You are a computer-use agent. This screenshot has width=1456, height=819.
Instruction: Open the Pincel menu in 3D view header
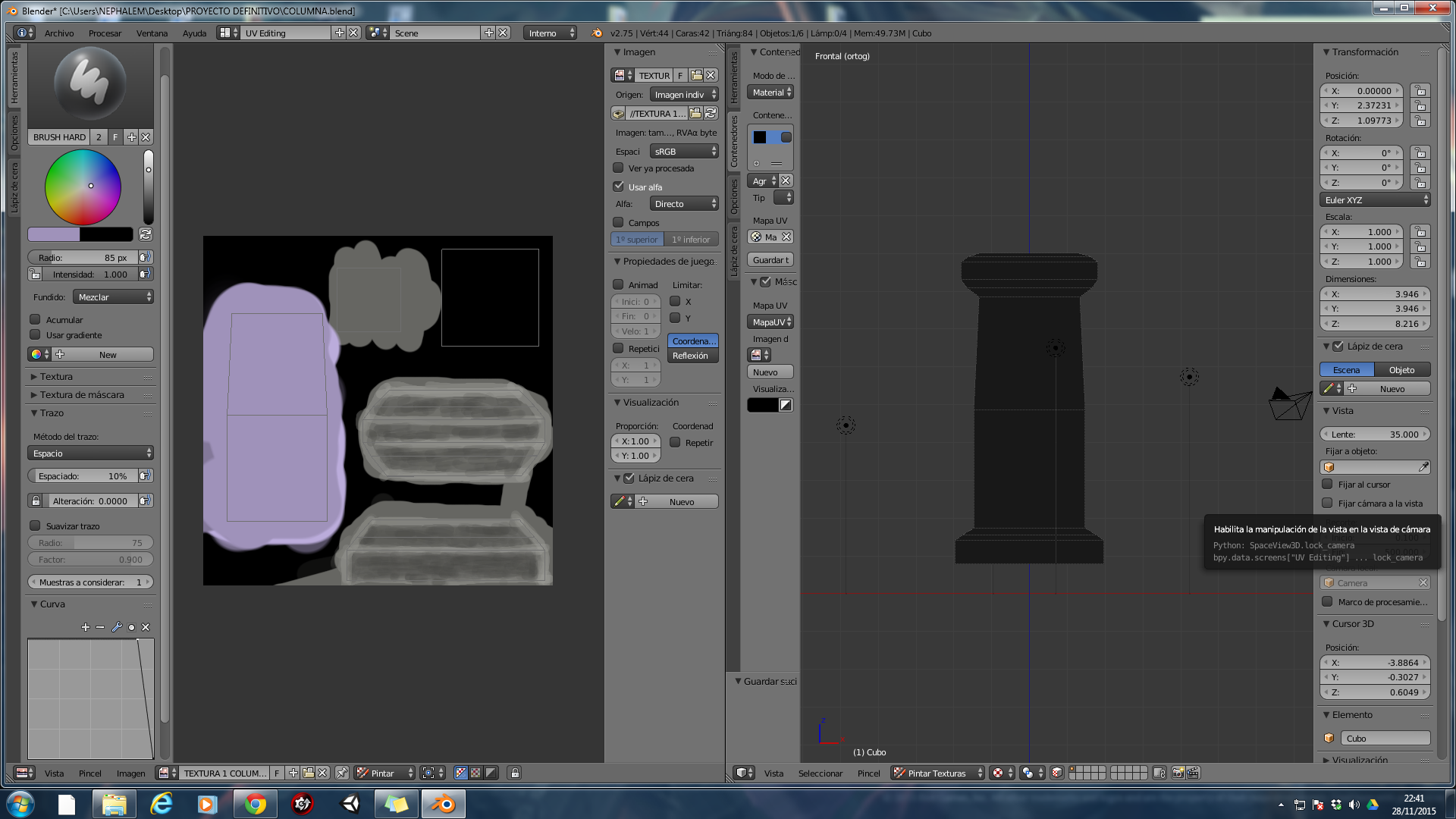[x=868, y=773]
